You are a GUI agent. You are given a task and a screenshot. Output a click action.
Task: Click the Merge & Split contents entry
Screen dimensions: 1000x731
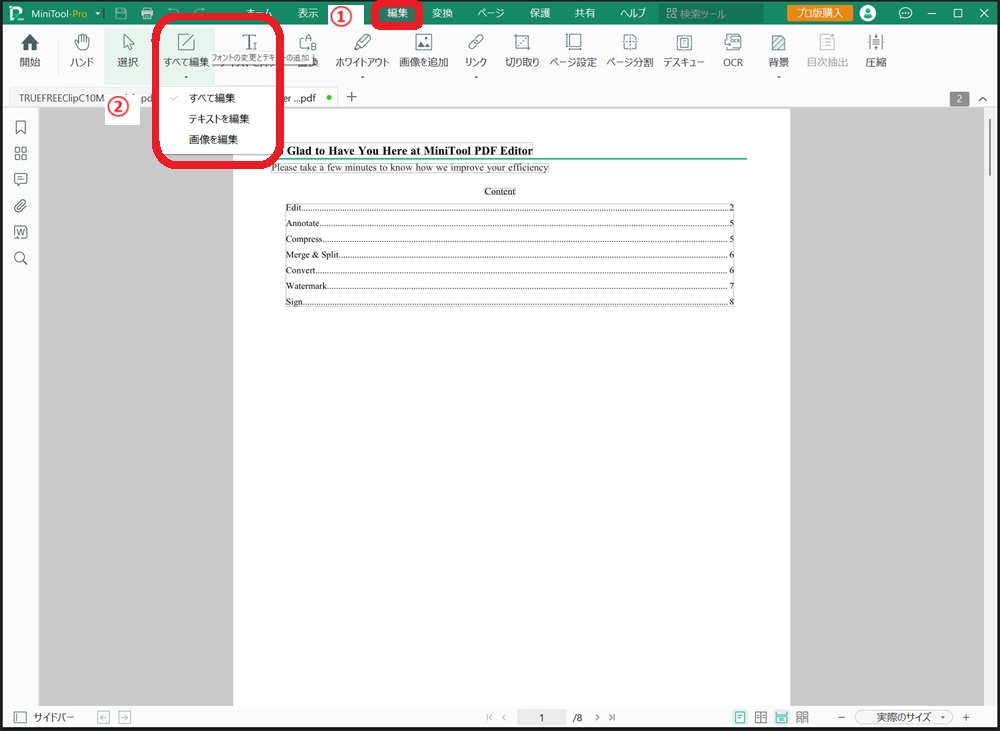tap(510, 255)
